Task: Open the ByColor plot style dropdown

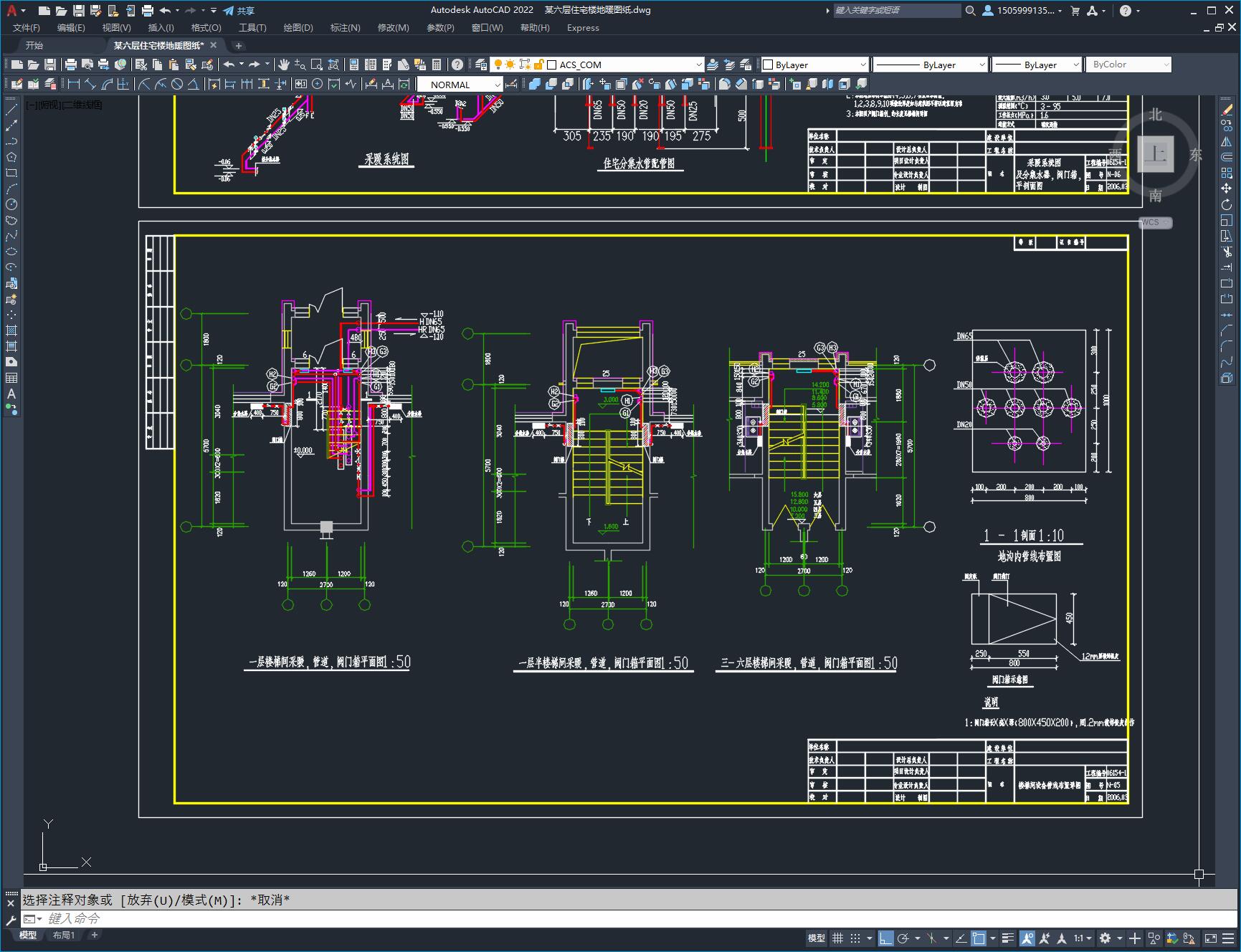Action: coord(1166,65)
